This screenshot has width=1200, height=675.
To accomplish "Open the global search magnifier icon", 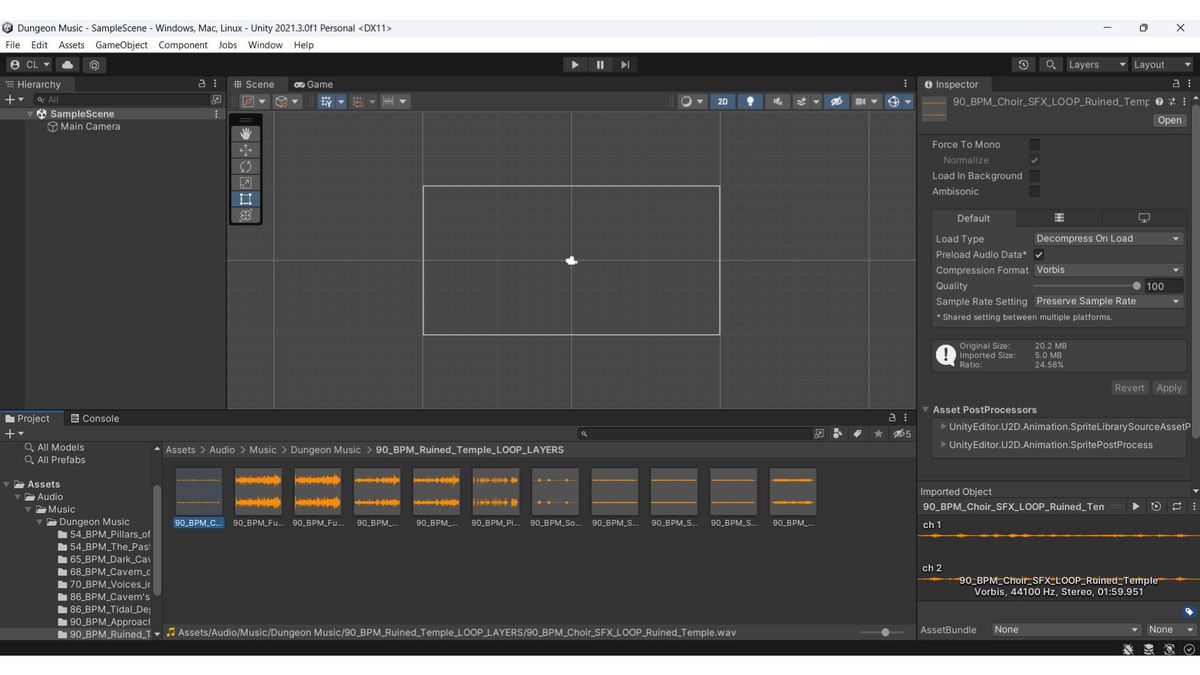I will coord(1050,65).
